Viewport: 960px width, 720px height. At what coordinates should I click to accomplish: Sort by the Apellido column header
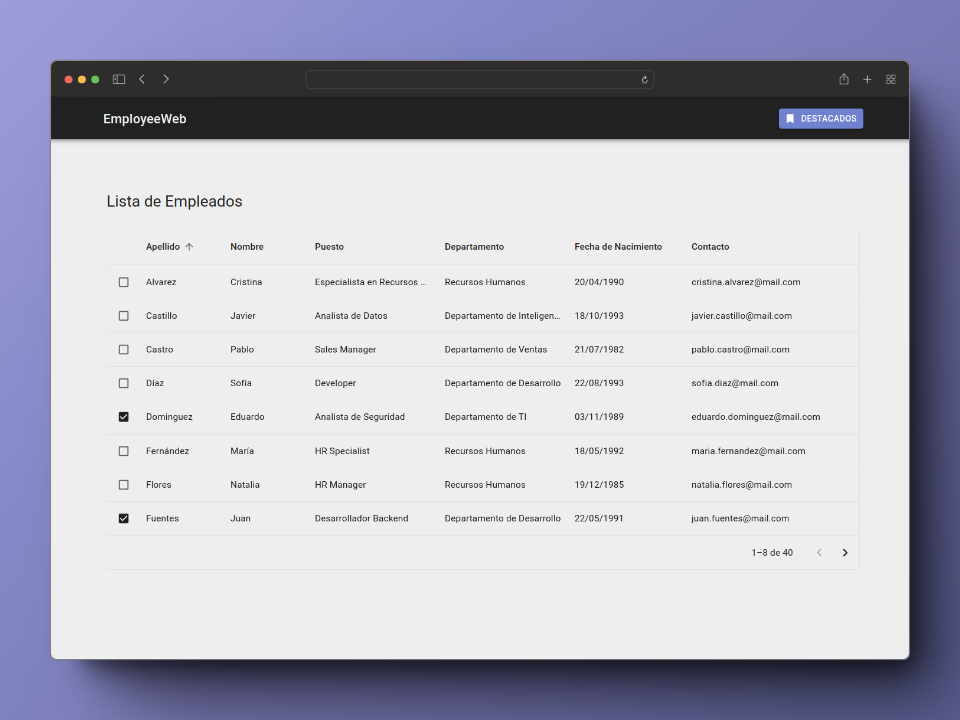(163, 247)
